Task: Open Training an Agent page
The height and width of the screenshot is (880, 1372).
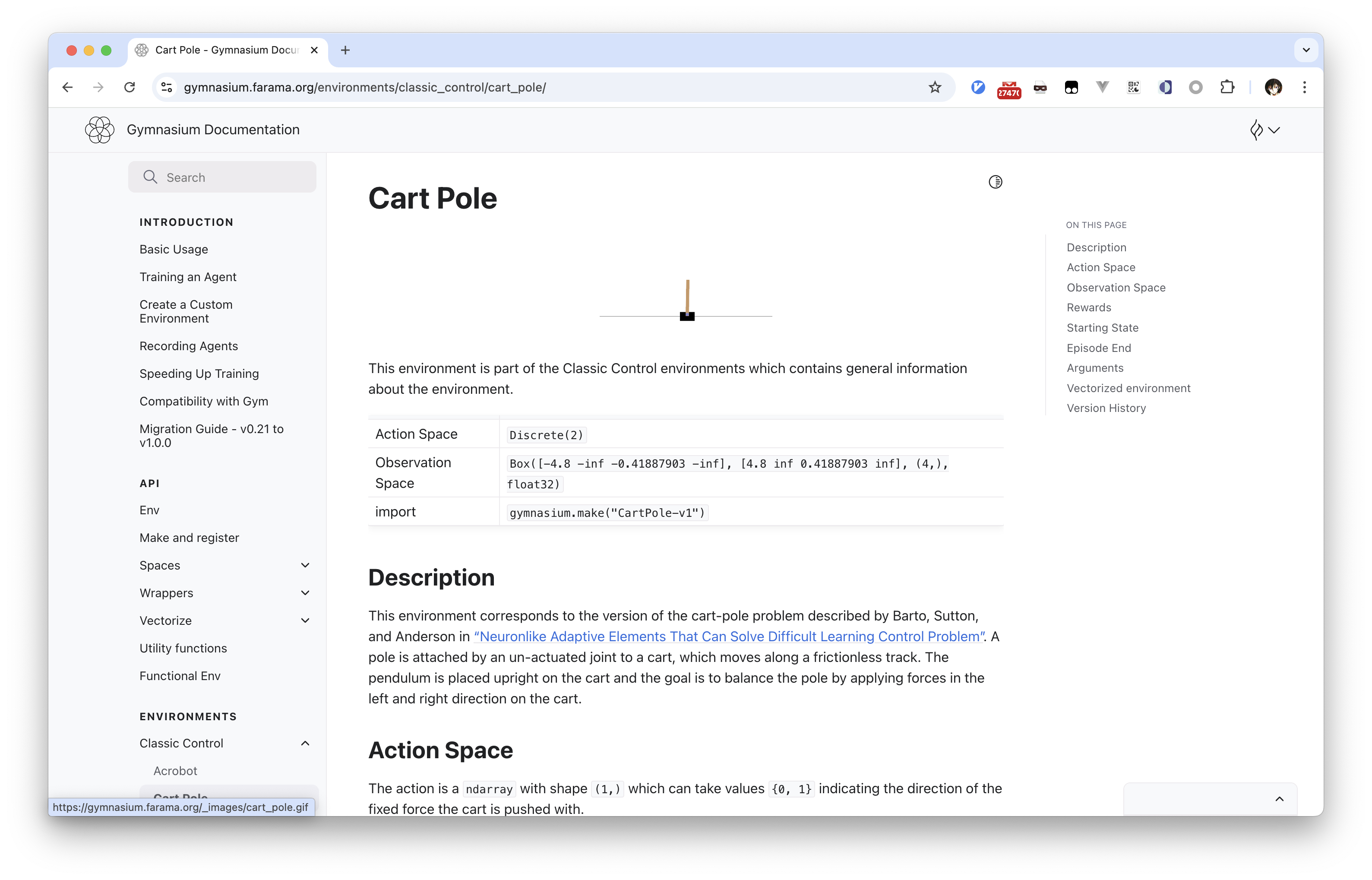Action: (x=188, y=277)
